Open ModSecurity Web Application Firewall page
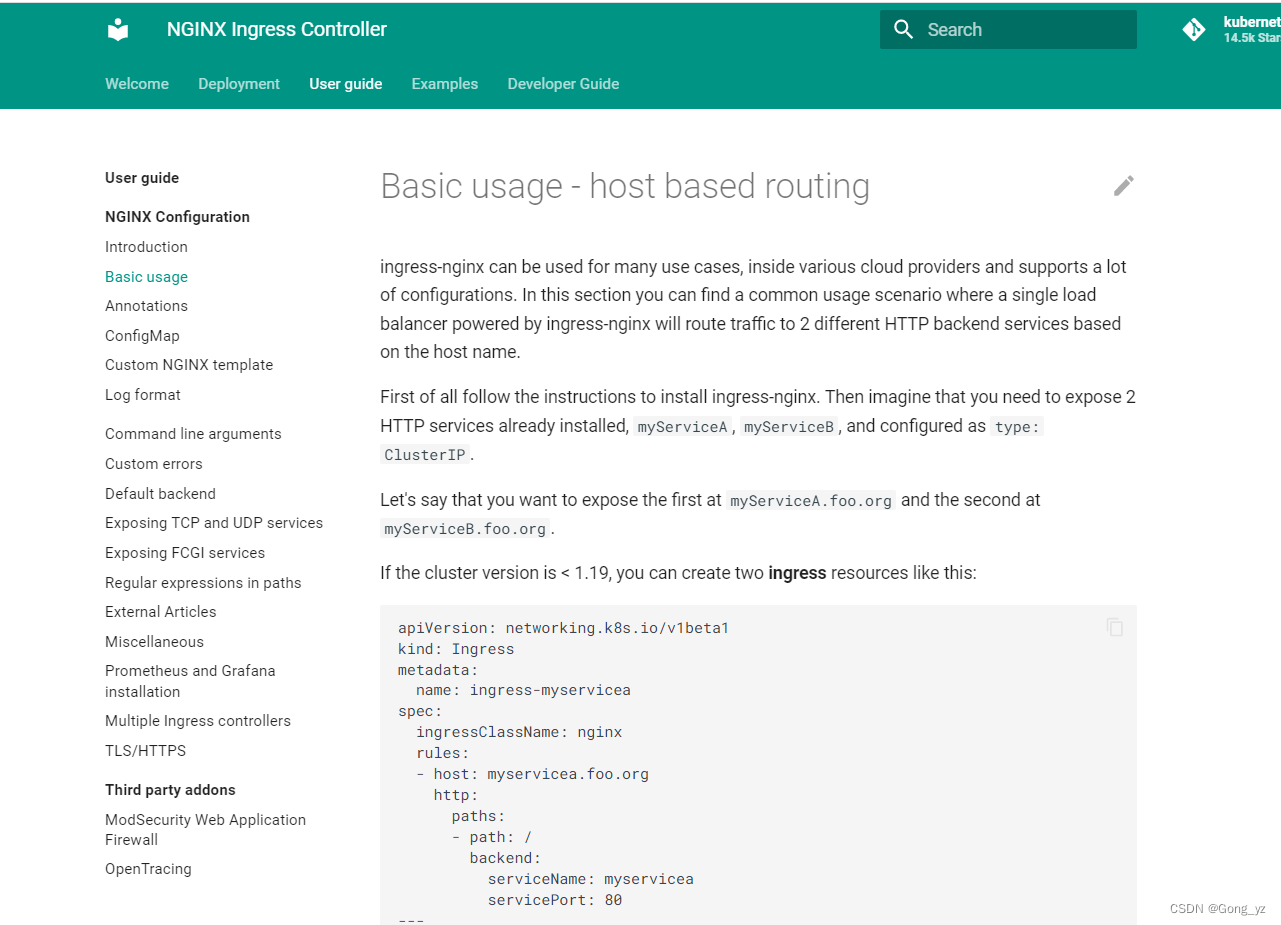1281x925 pixels. [205, 830]
